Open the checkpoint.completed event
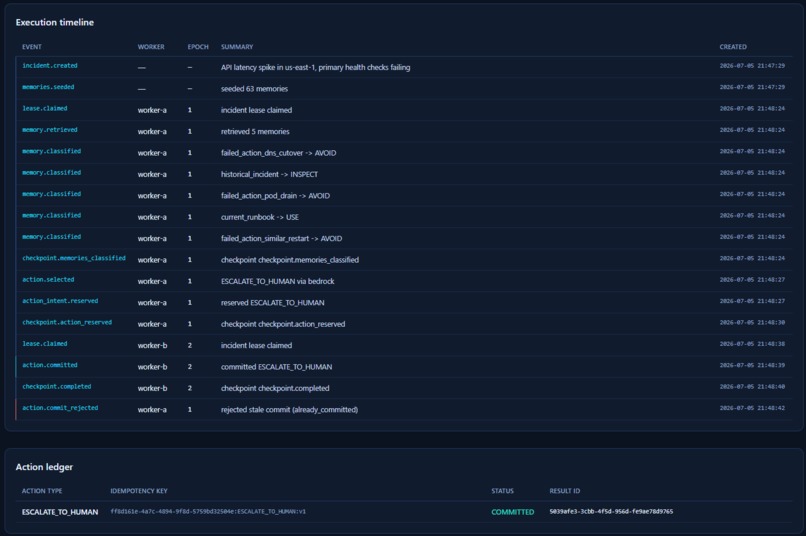Viewport: 806px width, 536px height. point(57,387)
